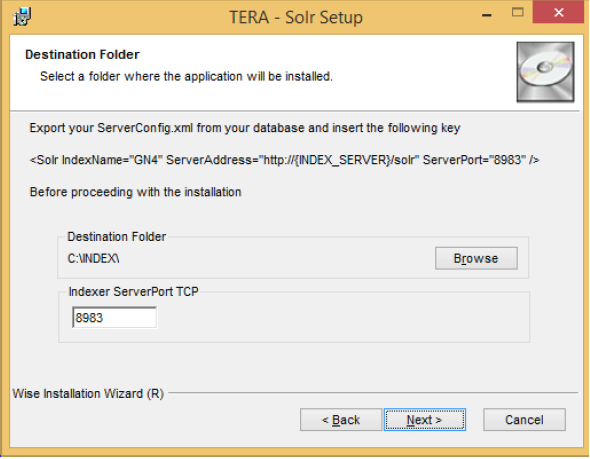Maximize the setup window
Viewport: 590px width, 459px height.
point(517,12)
